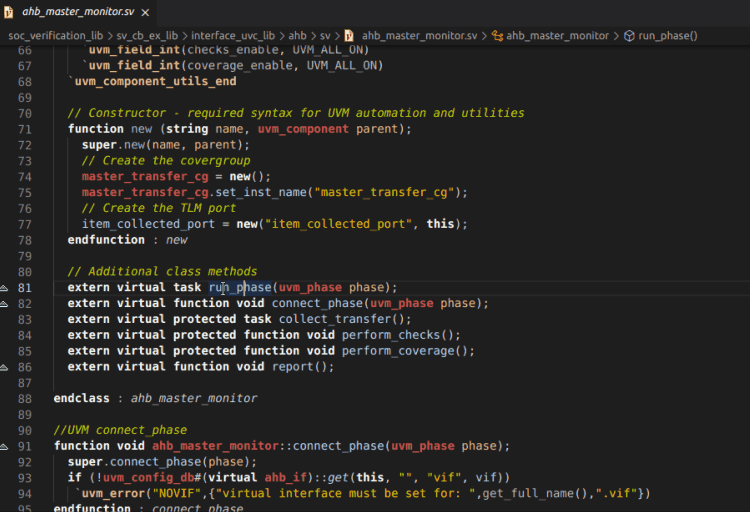Viewport: 750px width, 512px height.
Task: Click the file icon on the ahb_master_monitor.sv tab
Action: coord(9,12)
